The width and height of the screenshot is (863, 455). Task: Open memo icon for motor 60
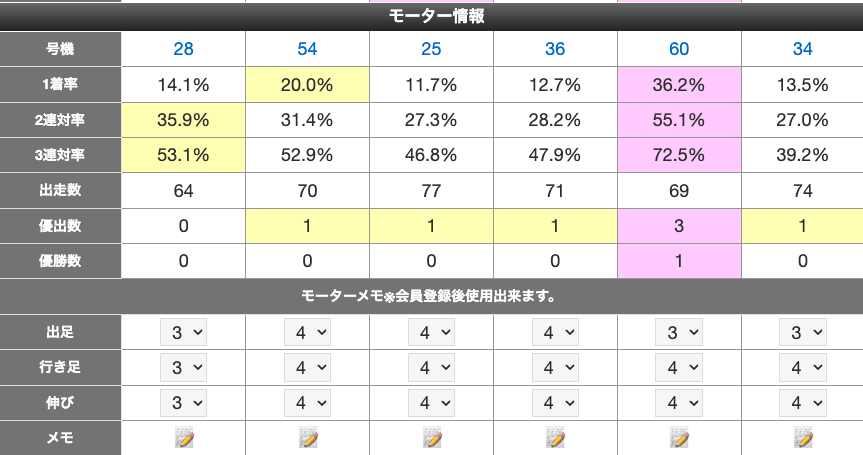tap(679, 437)
